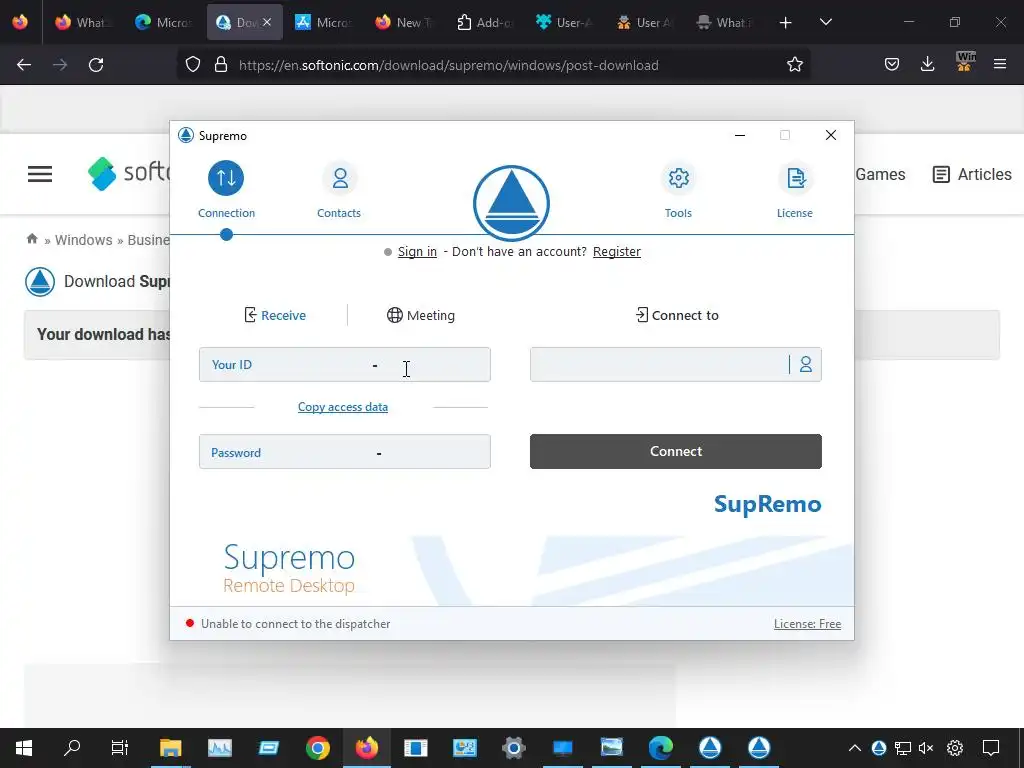Viewport: 1024px width, 768px height.
Task: Click the Firefox back arrow button
Action: point(24,65)
